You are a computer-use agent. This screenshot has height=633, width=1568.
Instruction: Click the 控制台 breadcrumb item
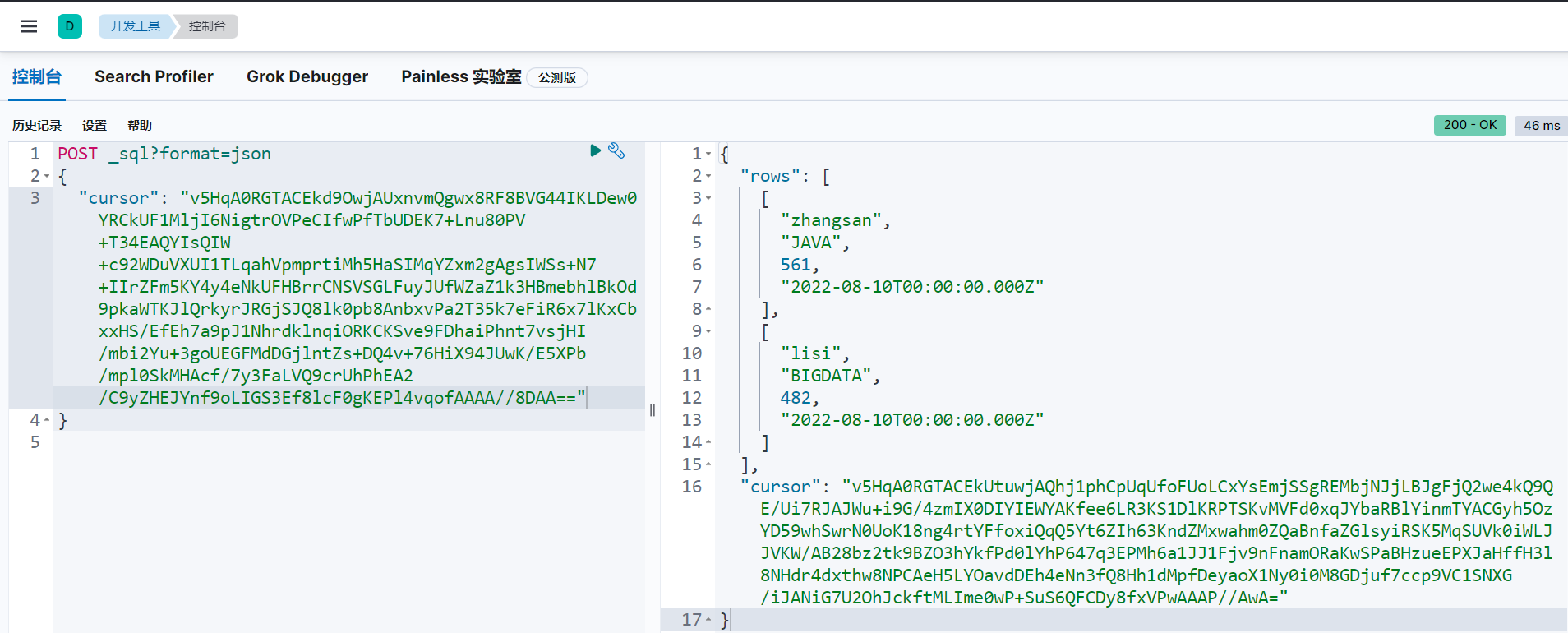(207, 26)
